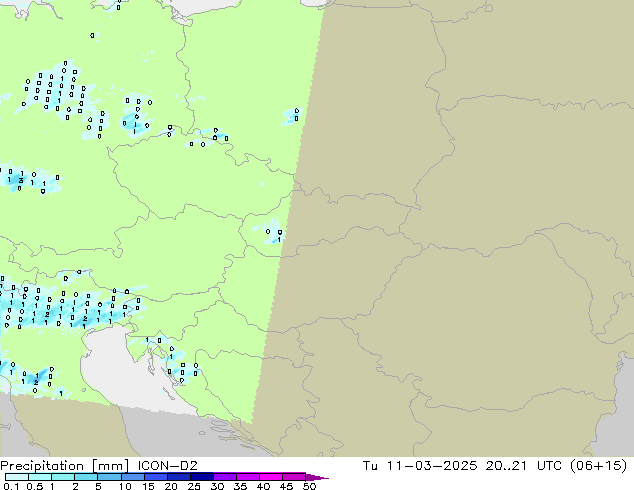Click the '40' legend value

[x=263, y=486]
